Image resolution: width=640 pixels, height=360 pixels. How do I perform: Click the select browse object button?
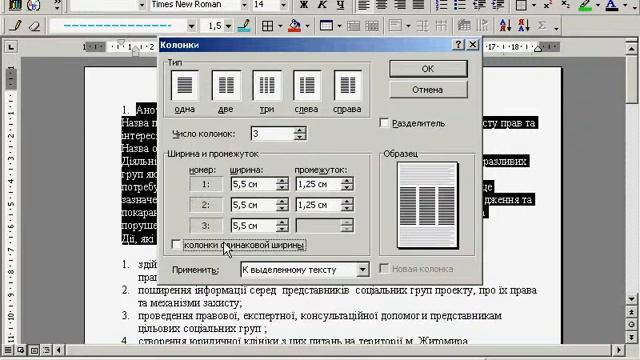(631, 325)
